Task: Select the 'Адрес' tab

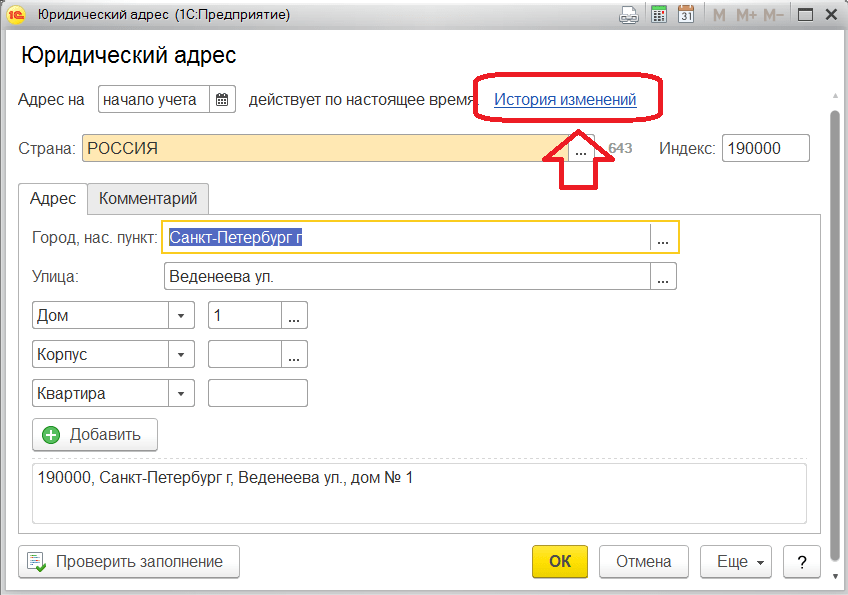Action: 53,198
